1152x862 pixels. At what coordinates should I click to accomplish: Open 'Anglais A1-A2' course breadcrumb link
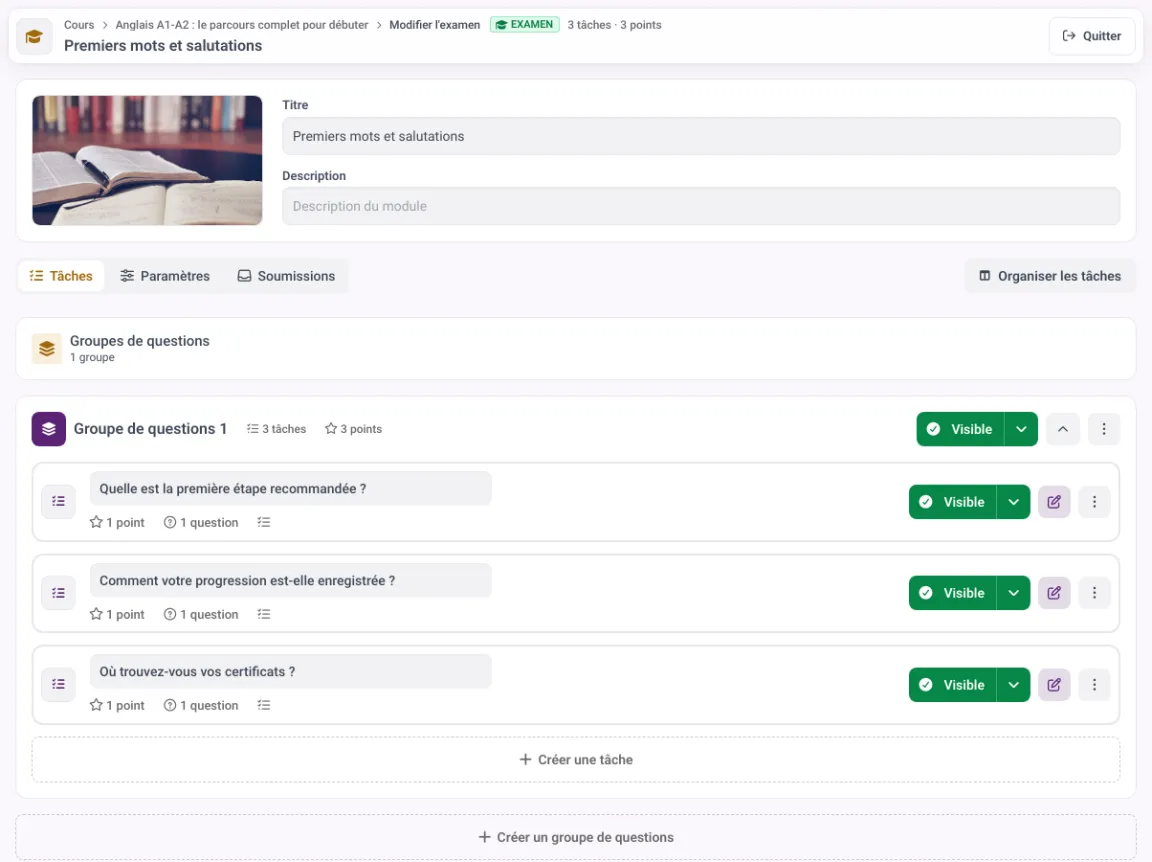(242, 24)
